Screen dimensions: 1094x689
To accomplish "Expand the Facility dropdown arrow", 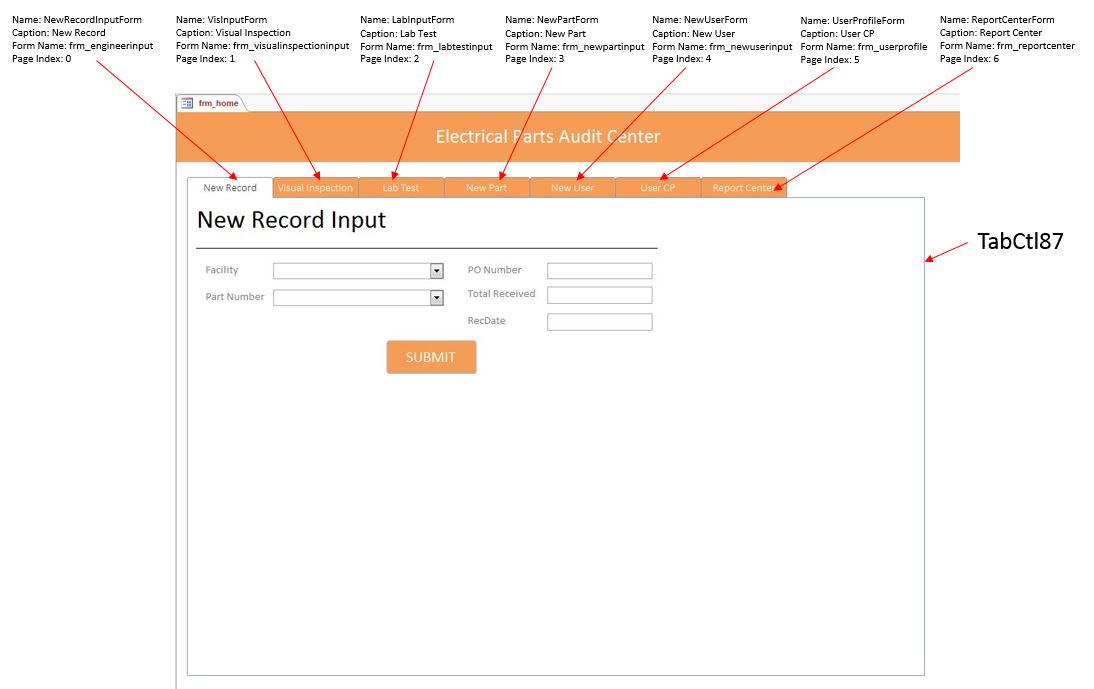I will coord(437,271).
